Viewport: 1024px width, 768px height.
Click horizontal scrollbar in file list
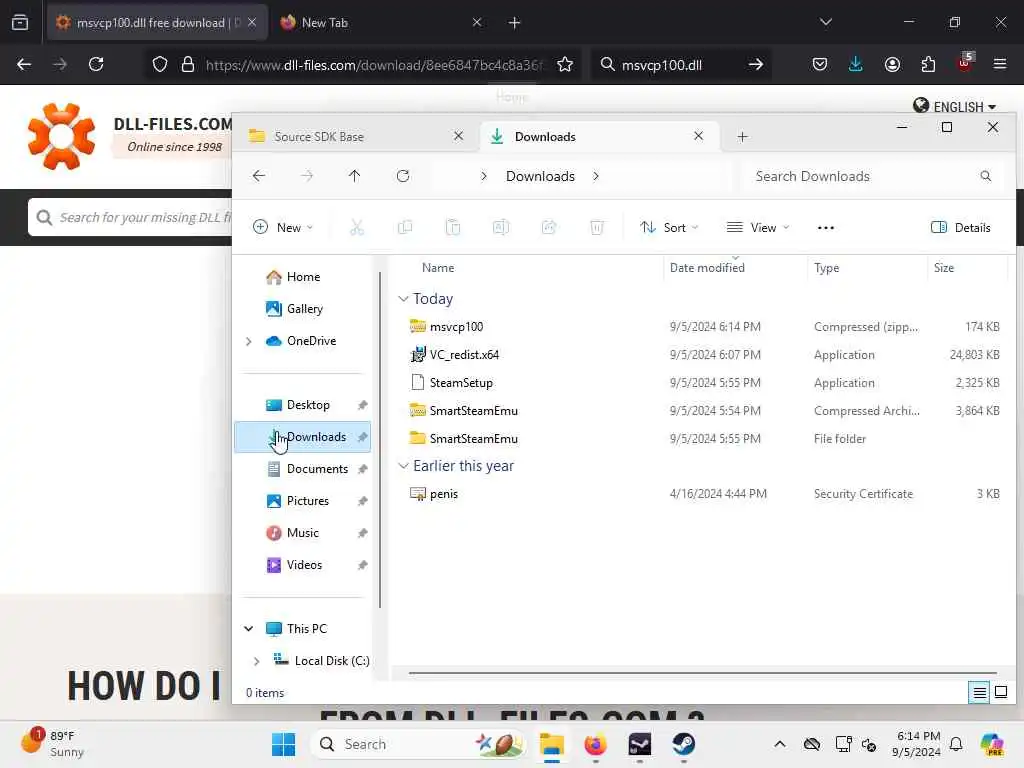[702, 672]
